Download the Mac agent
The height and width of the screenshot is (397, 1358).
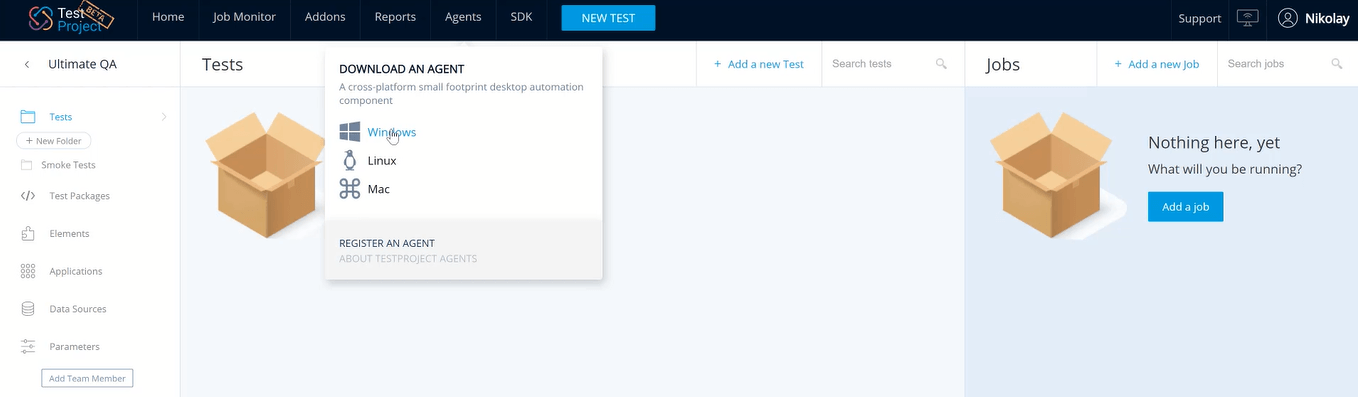pyautogui.click(x=379, y=189)
